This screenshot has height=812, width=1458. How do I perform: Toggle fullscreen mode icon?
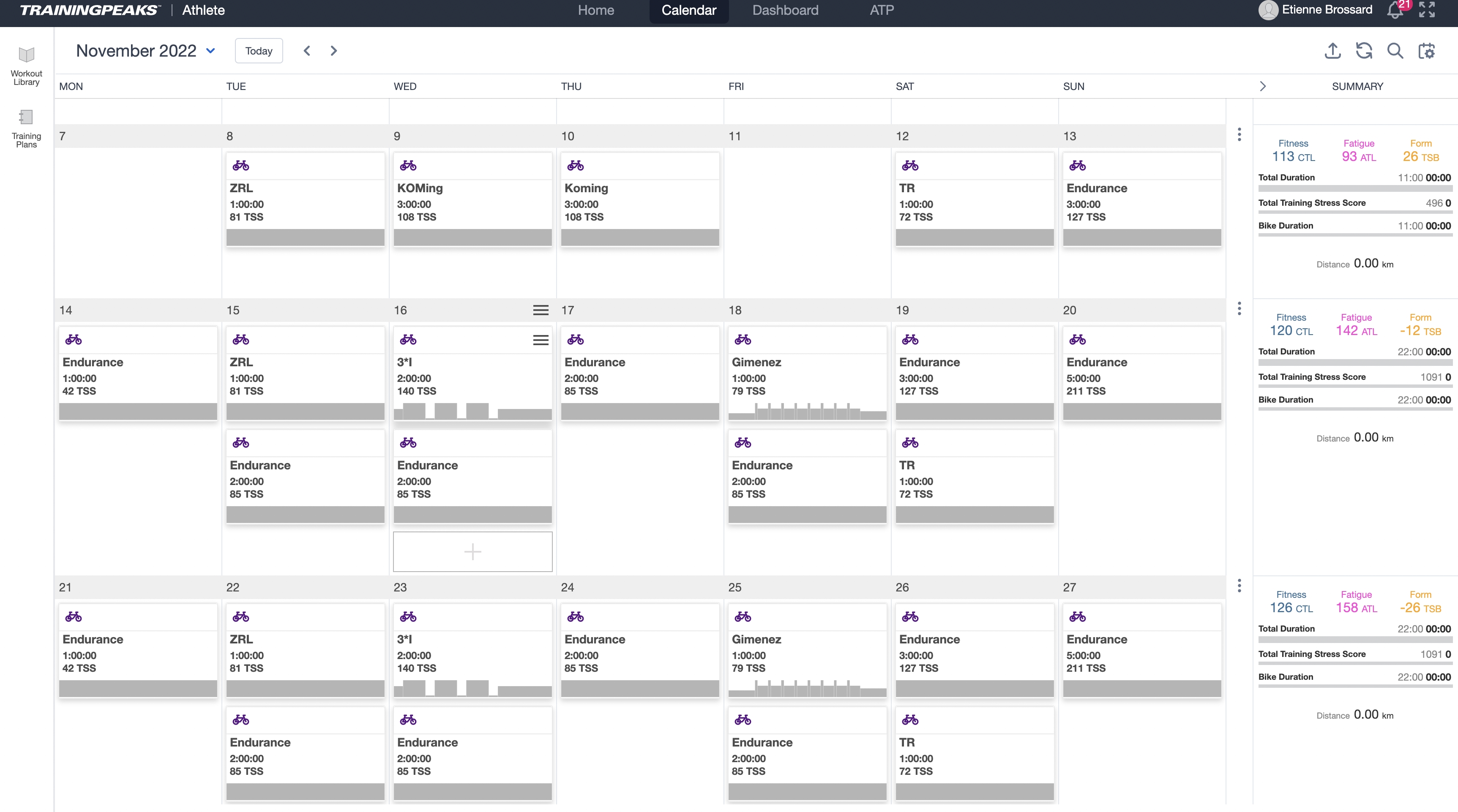point(1427,10)
